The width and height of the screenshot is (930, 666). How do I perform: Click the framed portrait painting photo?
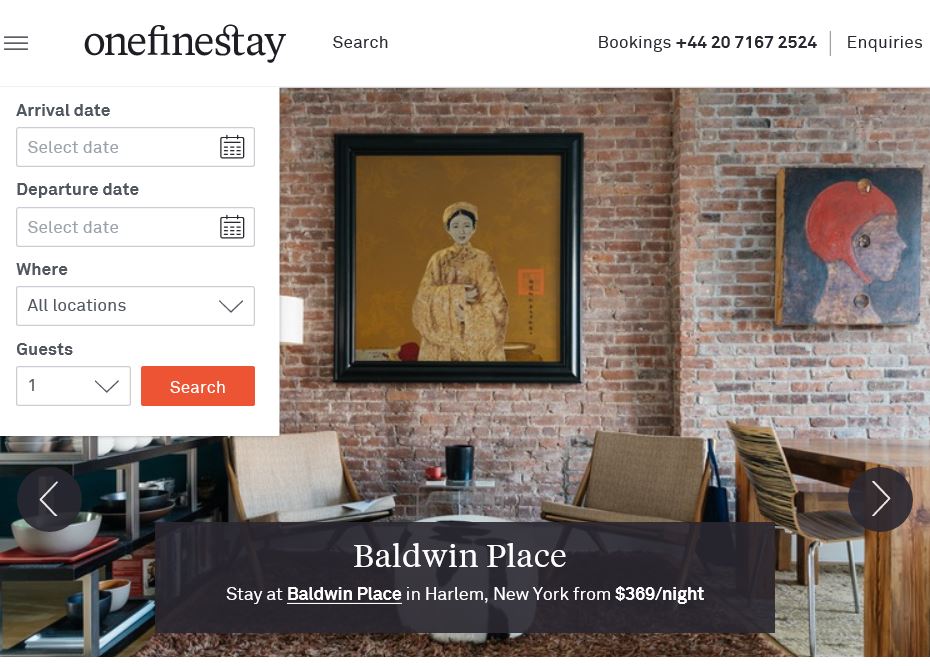pyautogui.click(x=458, y=257)
